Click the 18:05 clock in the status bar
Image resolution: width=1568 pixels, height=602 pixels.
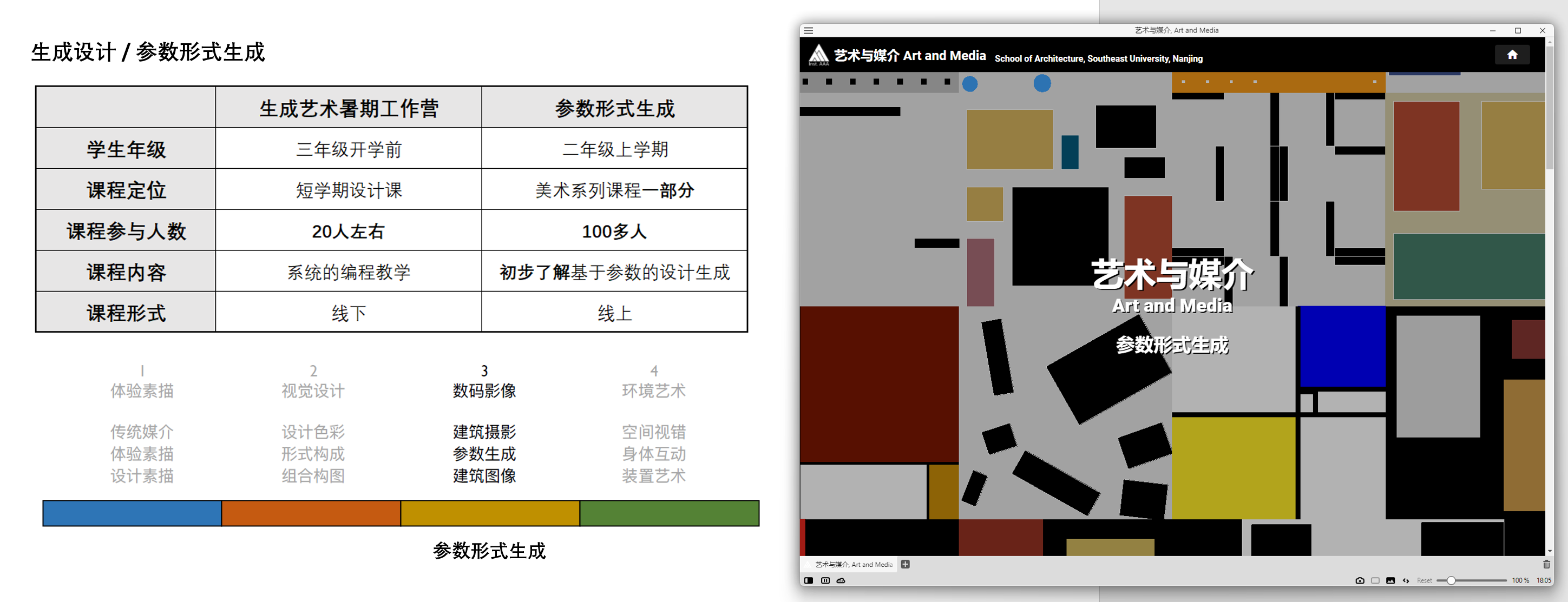1544,581
